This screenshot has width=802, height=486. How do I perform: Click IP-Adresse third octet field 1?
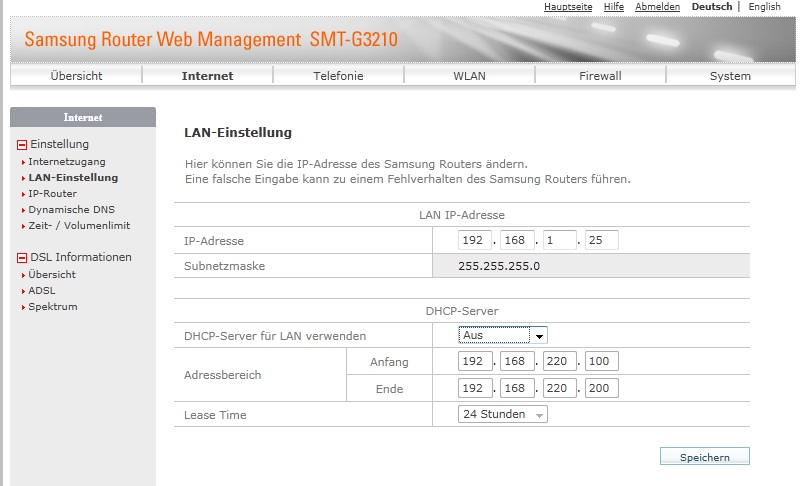coord(560,240)
